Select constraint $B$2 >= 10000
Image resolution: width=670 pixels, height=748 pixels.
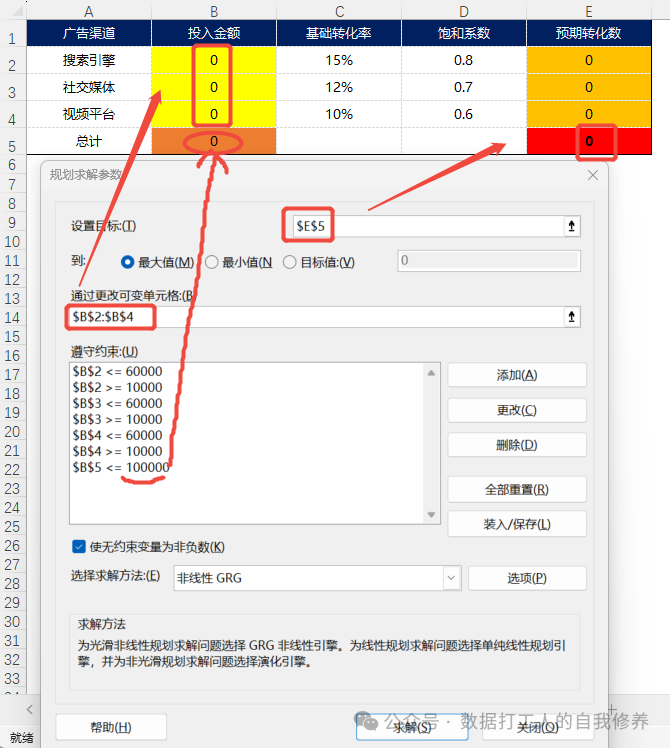tap(117, 387)
